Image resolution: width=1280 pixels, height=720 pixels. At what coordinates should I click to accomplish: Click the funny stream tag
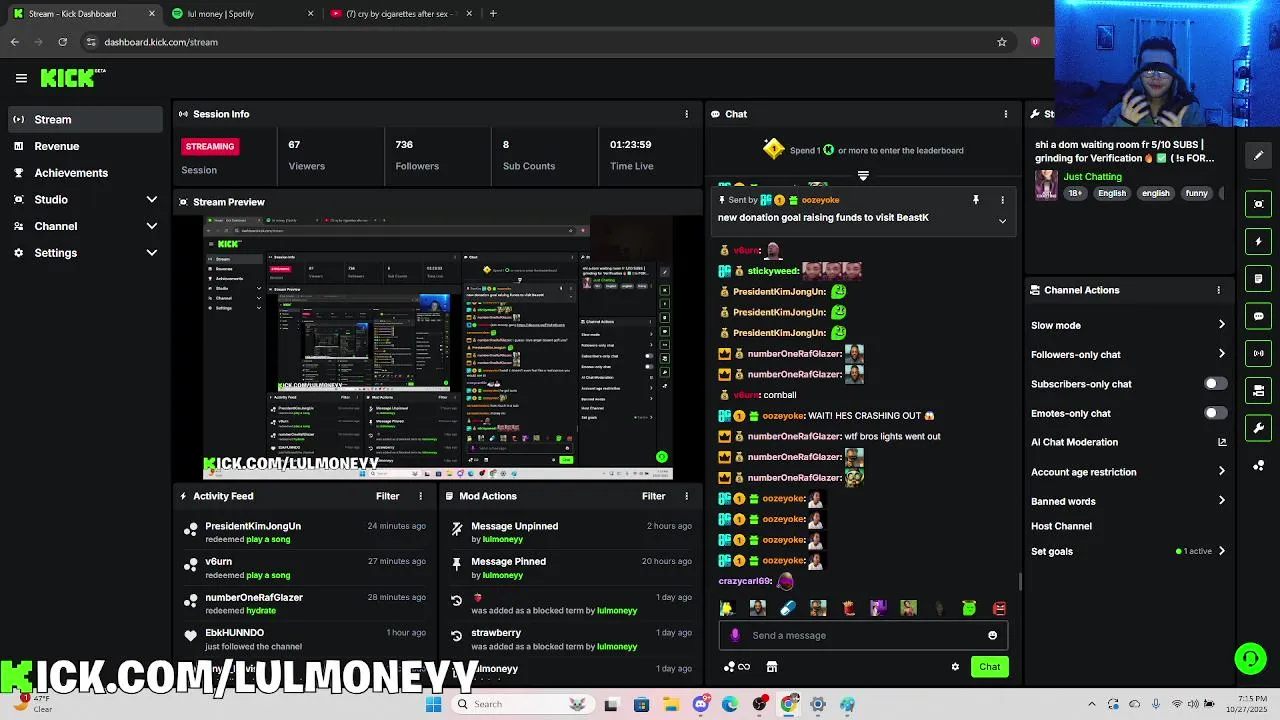pyautogui.click(x=1196, y=193)
